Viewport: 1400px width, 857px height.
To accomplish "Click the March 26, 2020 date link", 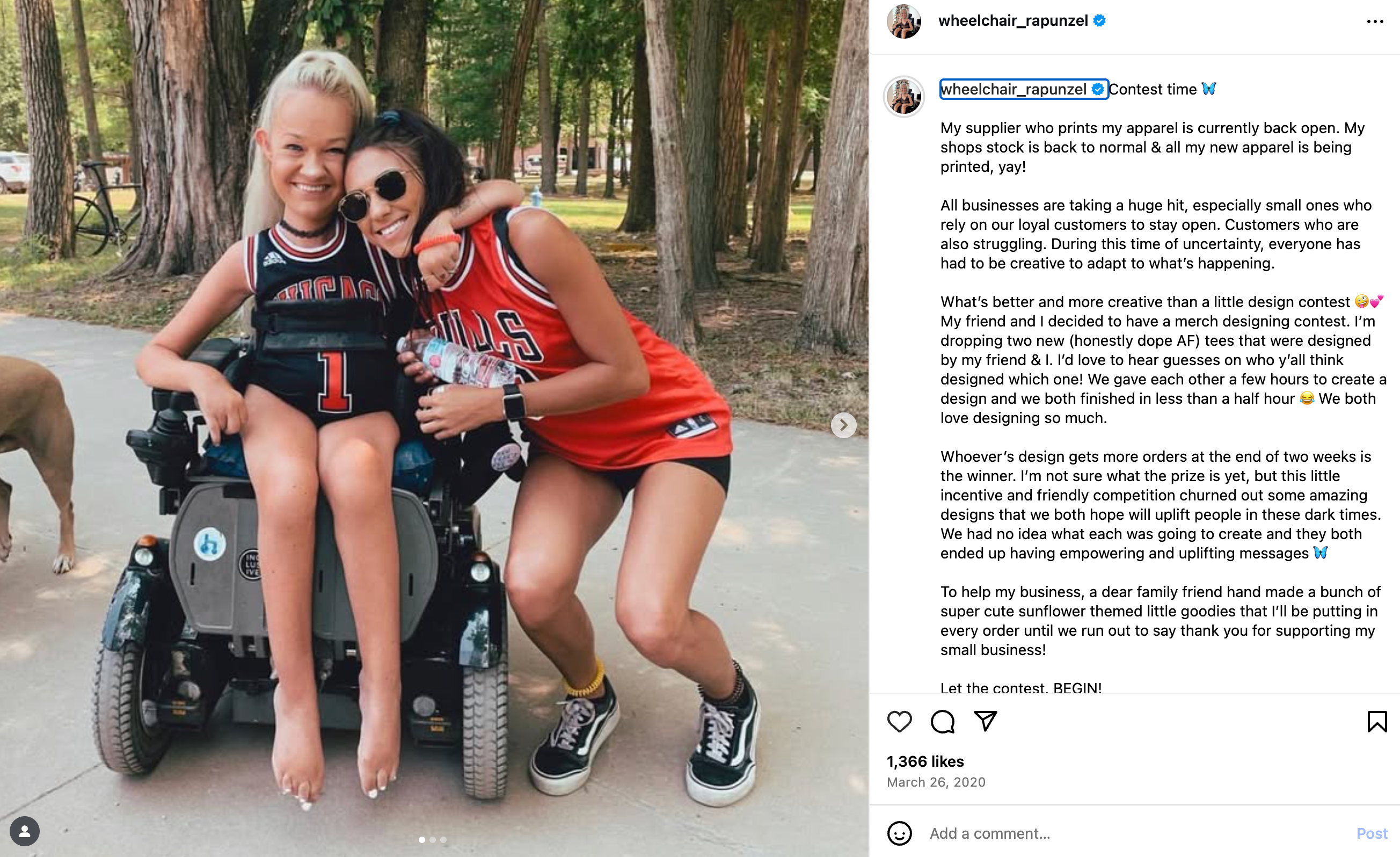I will (936, 782).
